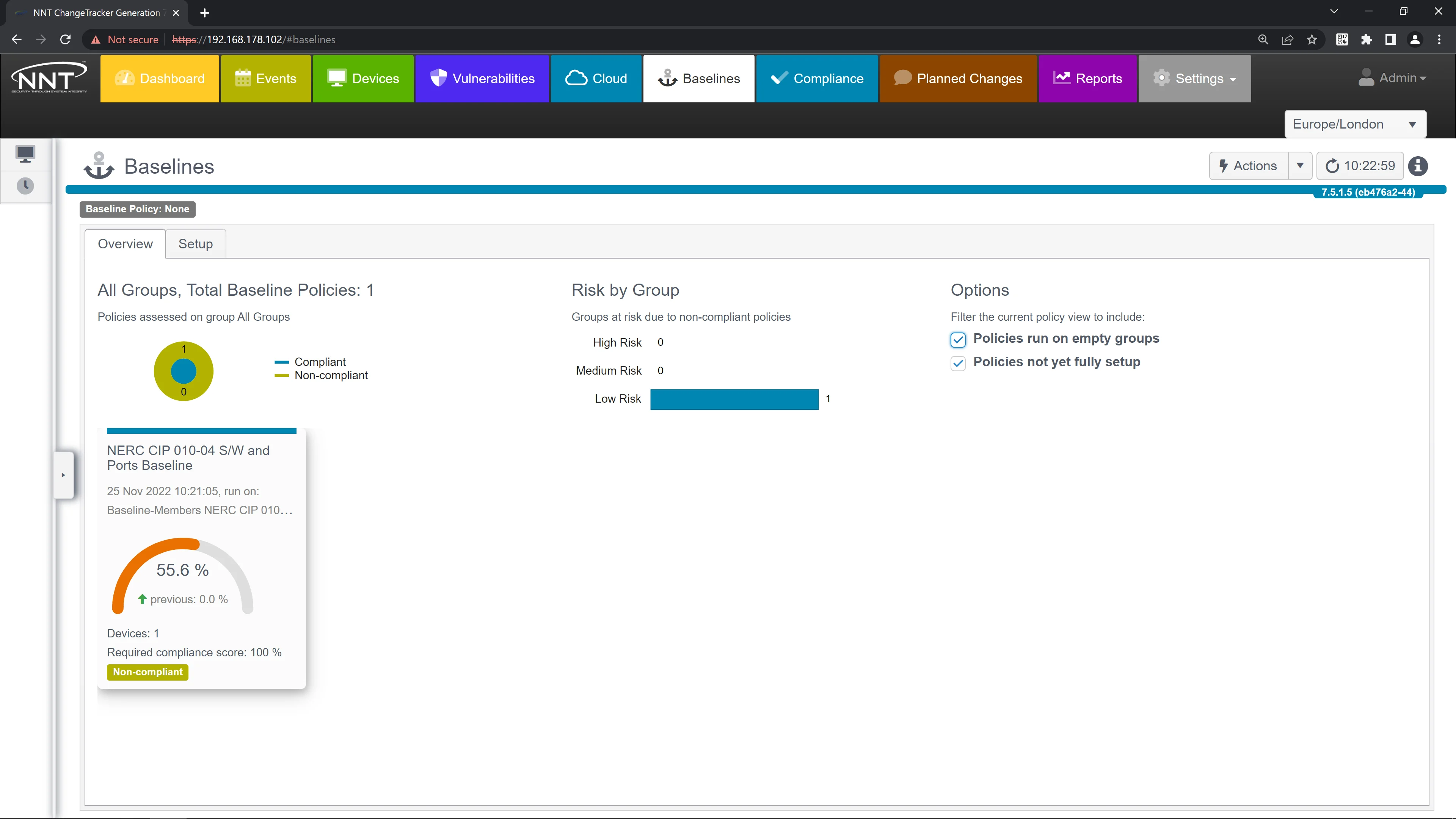
Task: Click the browser zoom magnifier icon
Action: pyautogui.click(x=1263, y=39)
